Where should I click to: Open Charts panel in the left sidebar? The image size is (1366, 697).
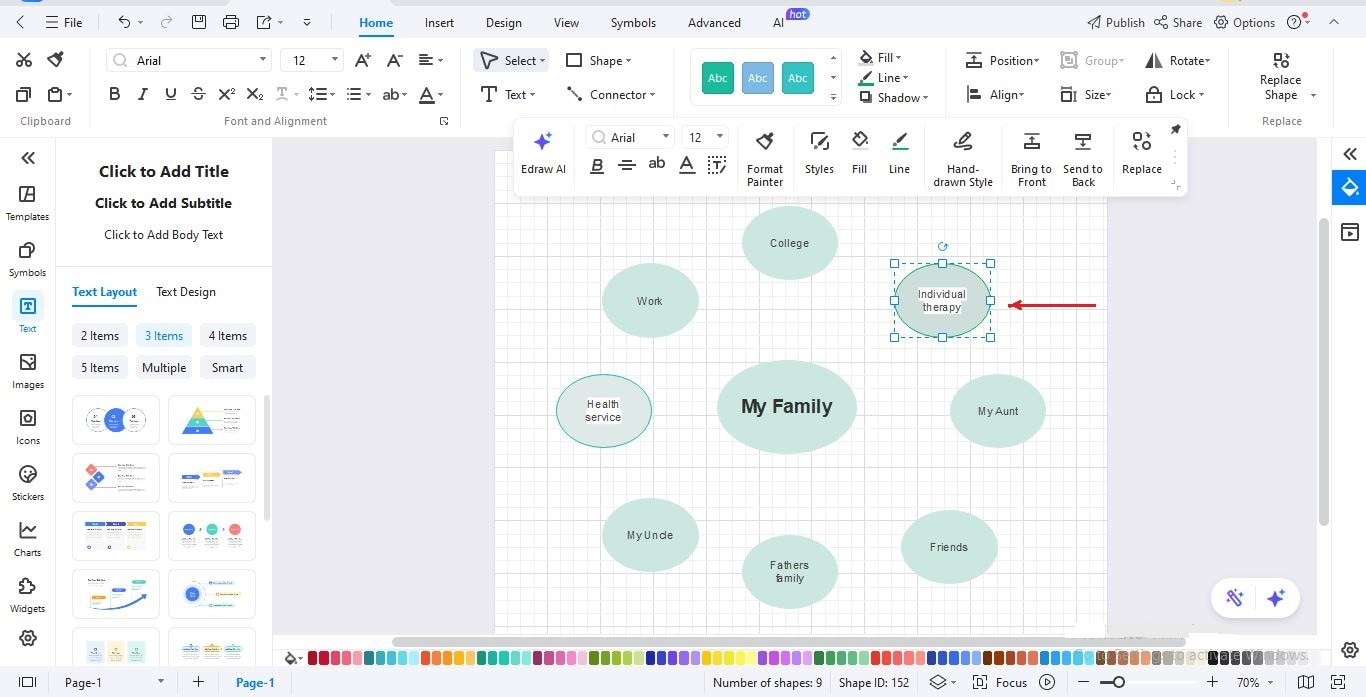27,538
